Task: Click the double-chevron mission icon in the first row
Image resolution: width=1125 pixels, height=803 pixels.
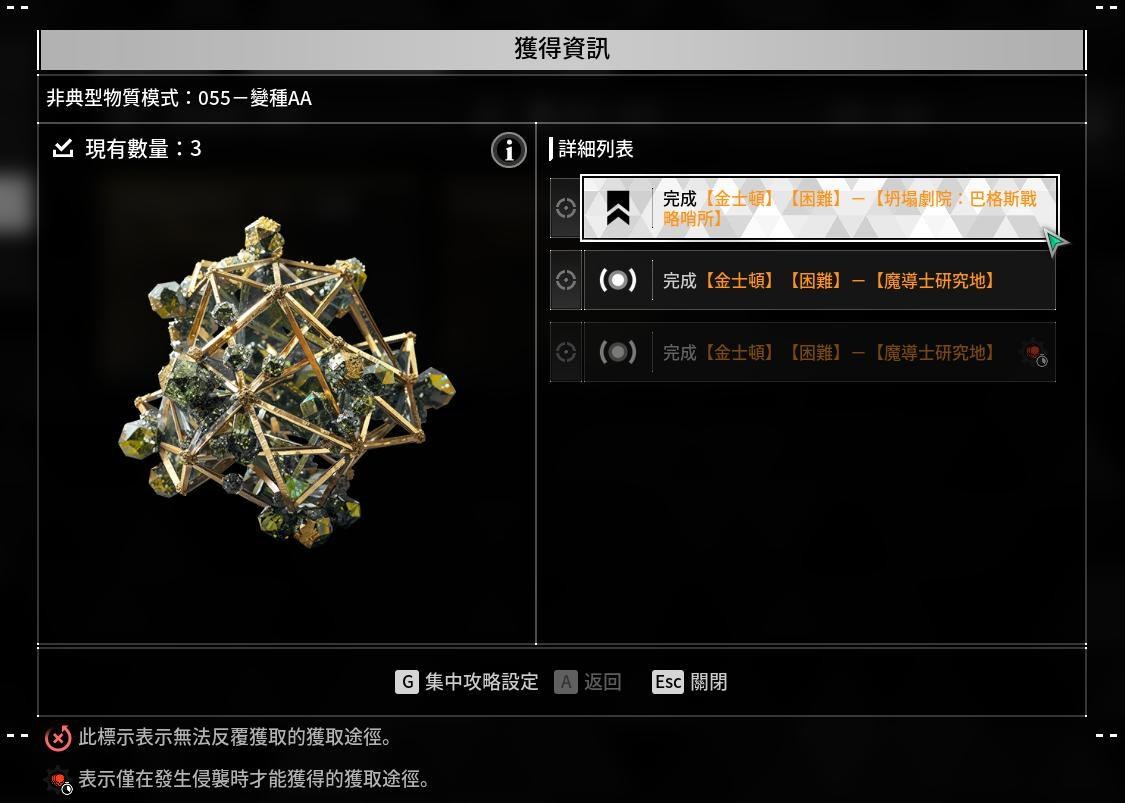Action: [618, 208]
